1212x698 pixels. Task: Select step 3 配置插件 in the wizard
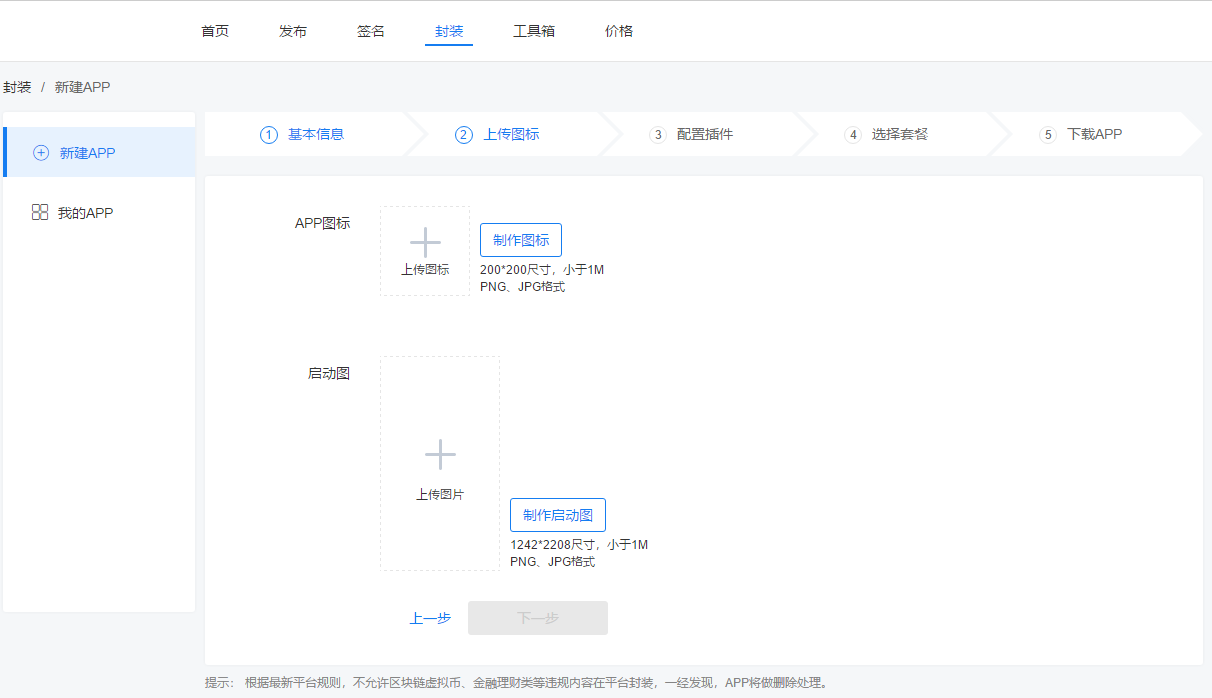(691, 134)
